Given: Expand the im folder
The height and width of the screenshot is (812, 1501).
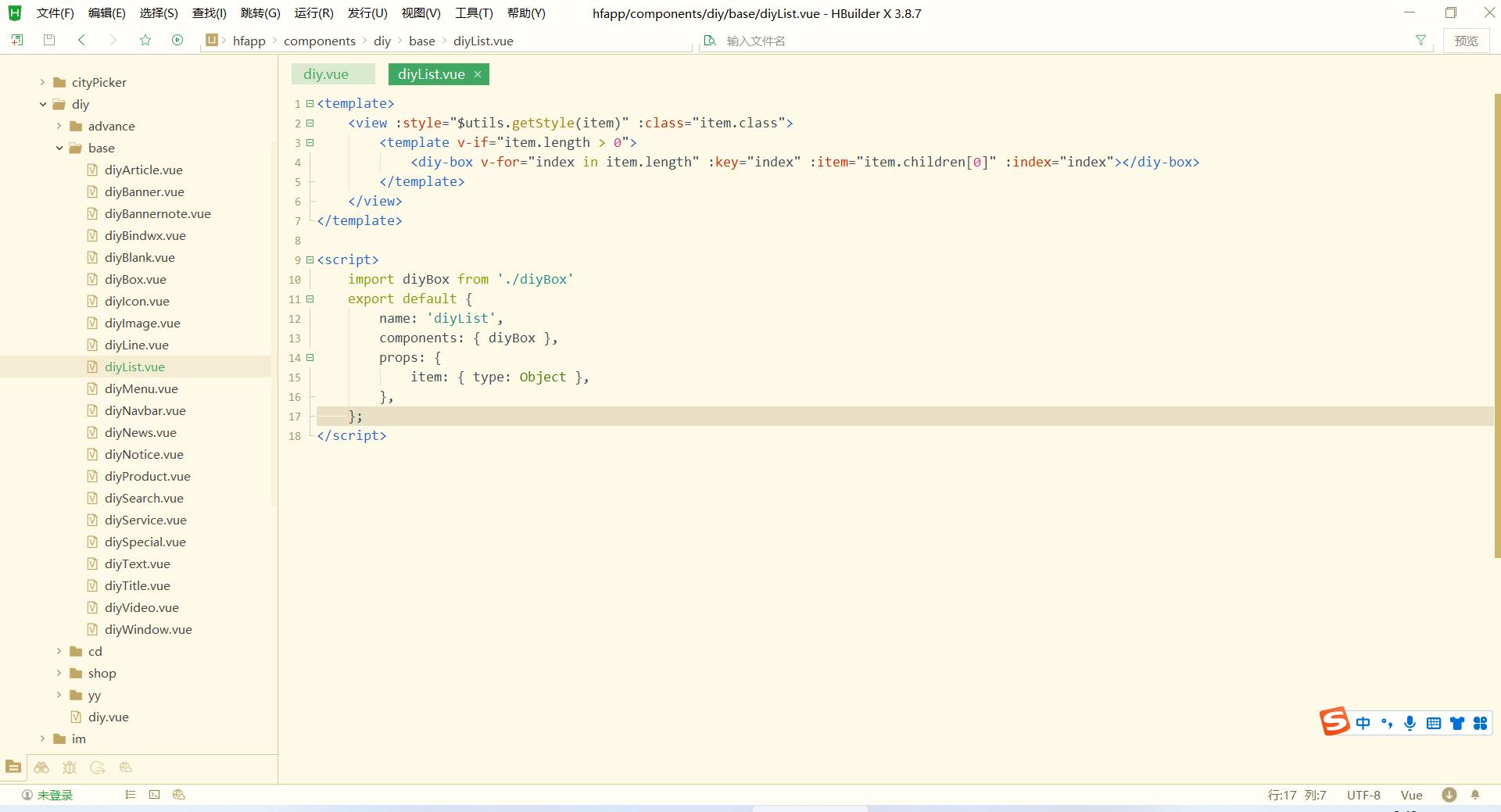Looking at the screenshot, I should click(43, 739).
